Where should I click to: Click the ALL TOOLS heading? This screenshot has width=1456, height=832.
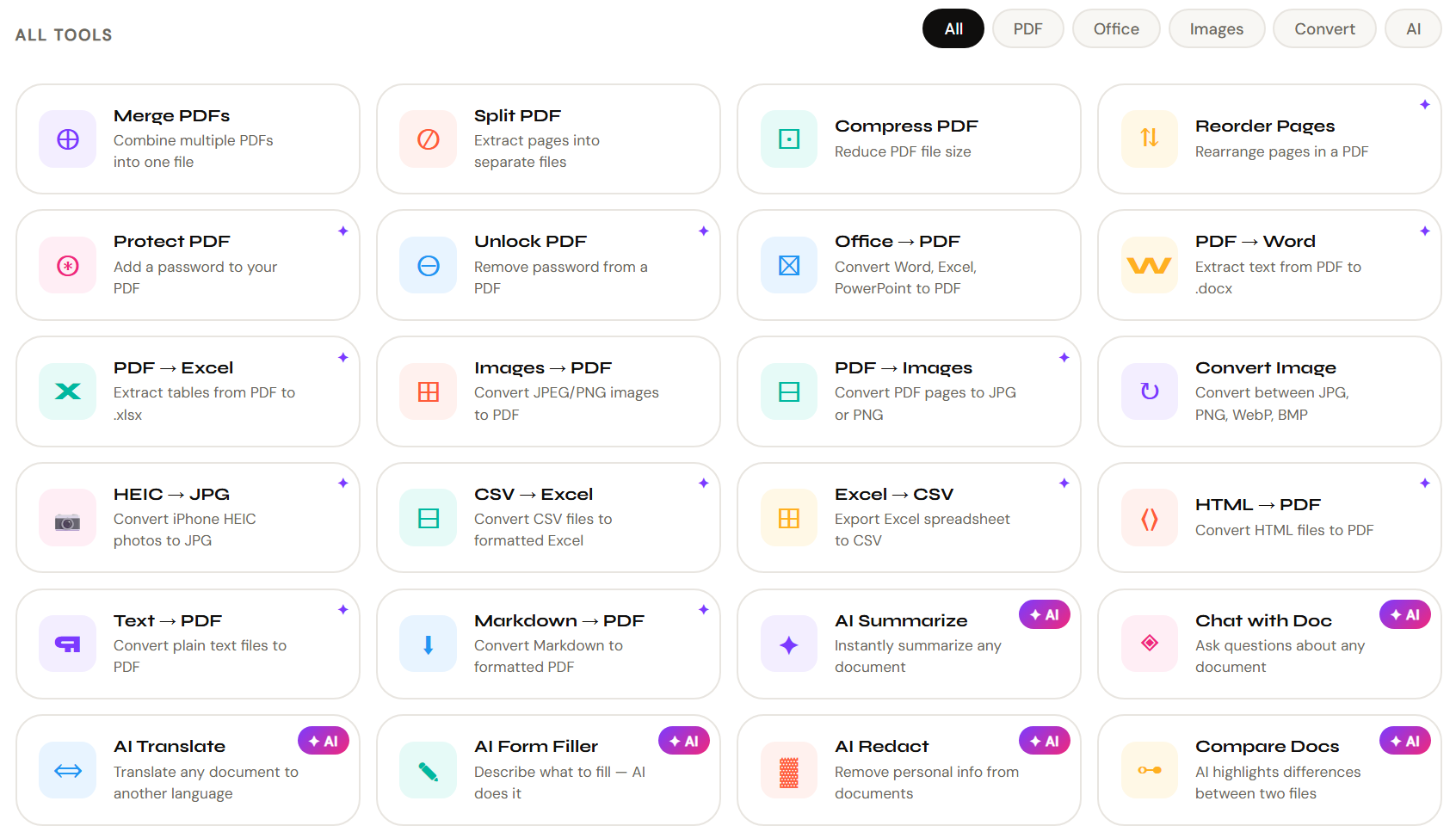pyautogui.click(x=64, y=34)
